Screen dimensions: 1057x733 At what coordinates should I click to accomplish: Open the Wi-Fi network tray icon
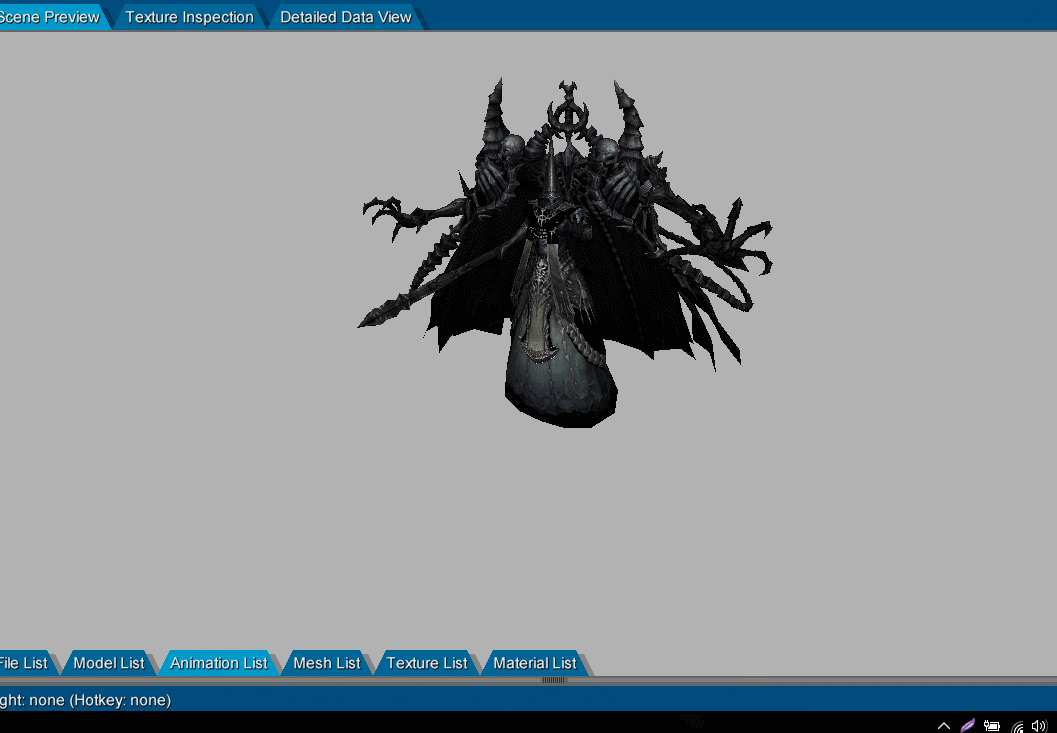pyautogui.click(x=1017, y=726)
